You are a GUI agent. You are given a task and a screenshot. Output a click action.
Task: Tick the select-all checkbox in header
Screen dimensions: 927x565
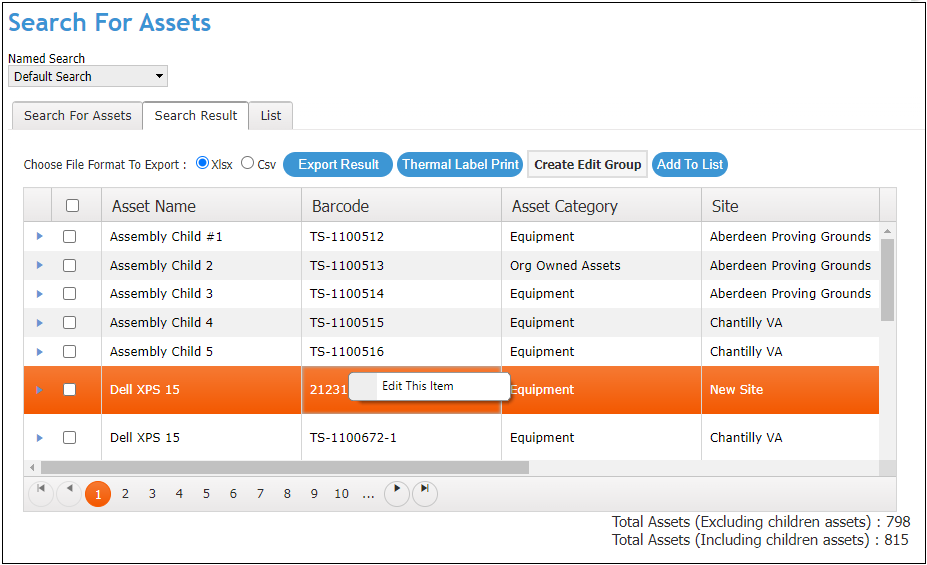72,206
